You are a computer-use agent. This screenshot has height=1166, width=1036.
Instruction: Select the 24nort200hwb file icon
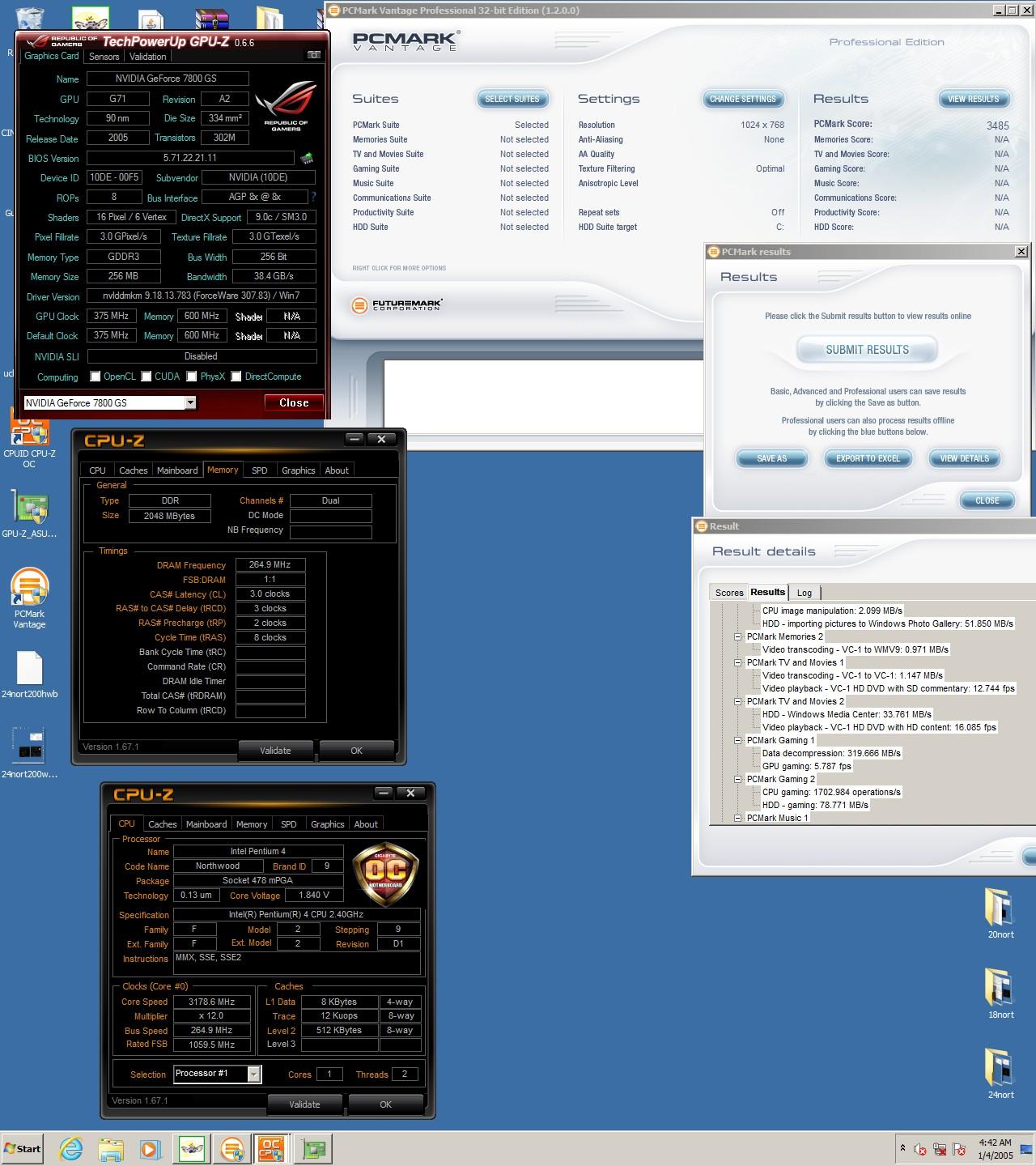[29, 675]
